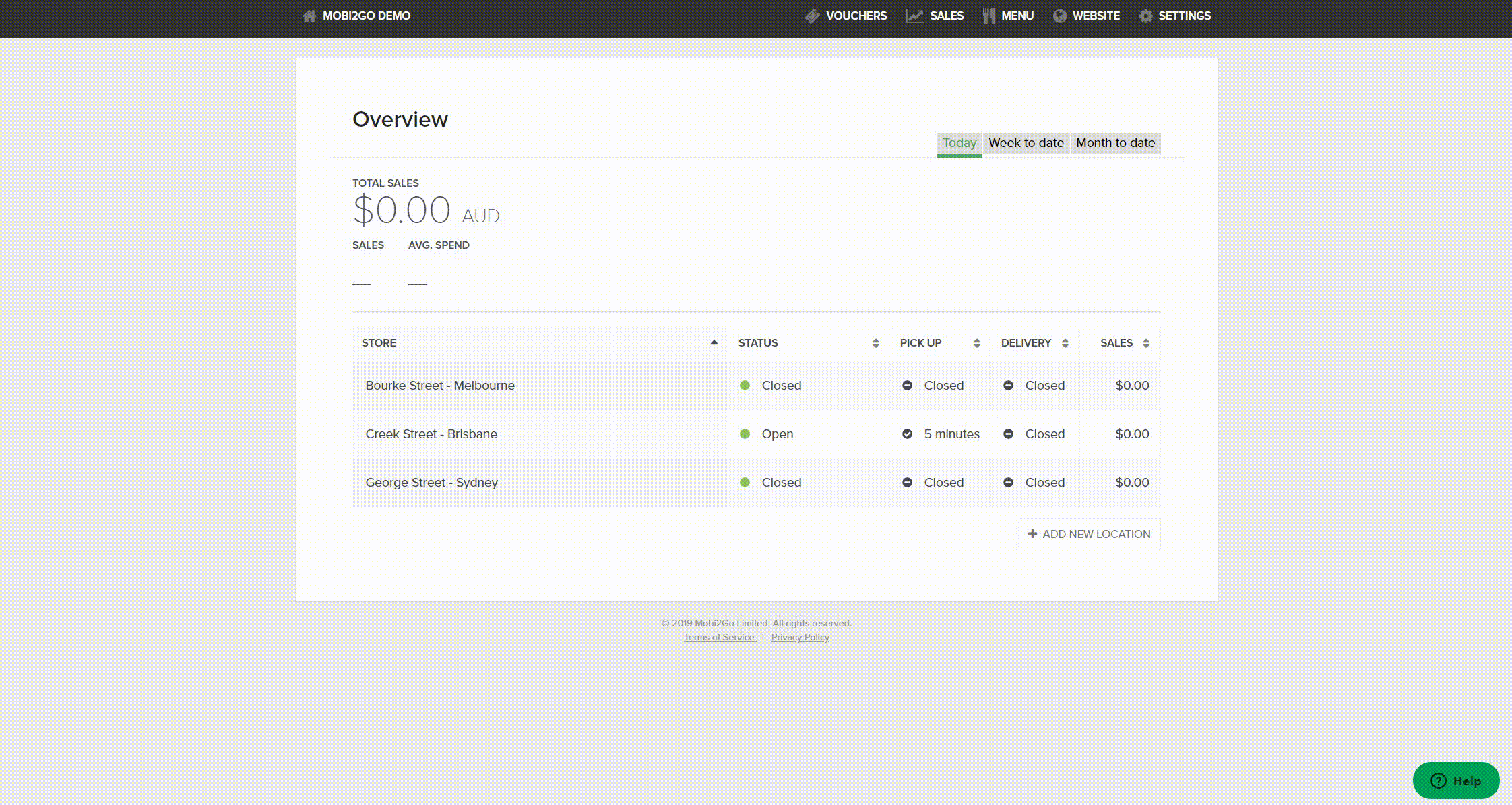
Task: Click the Vouchers ticket icon
Action: [x=812, y=16]
